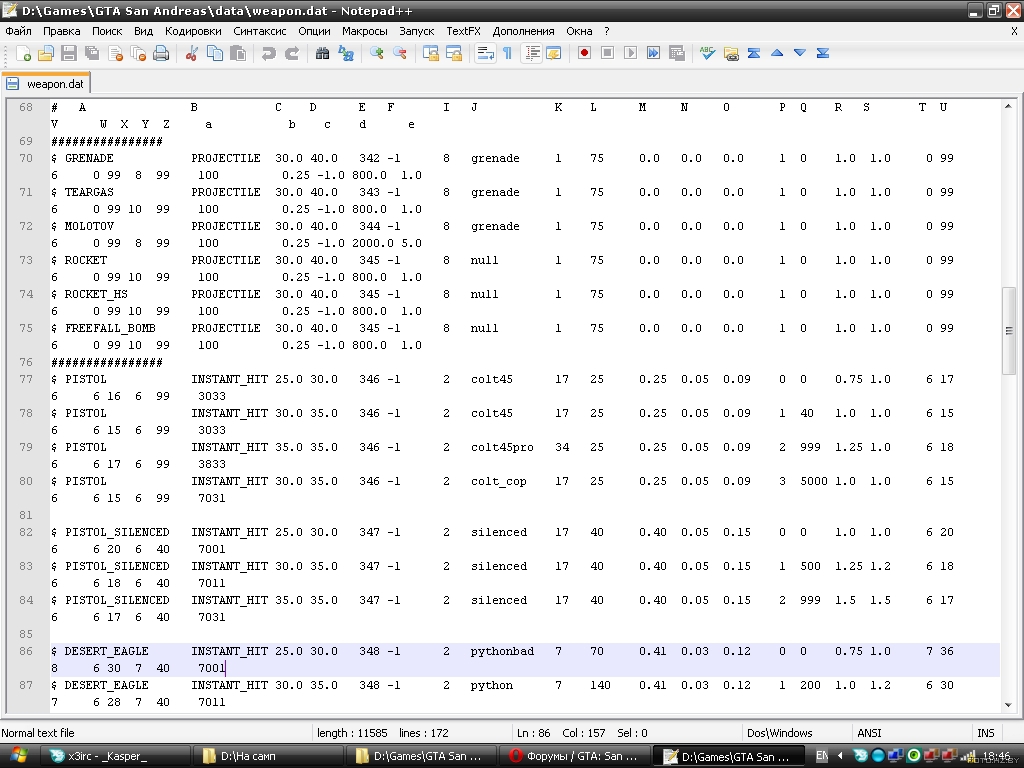
Task: Toggle synchronized vertical scrolling icon
Action: [430, 54]
